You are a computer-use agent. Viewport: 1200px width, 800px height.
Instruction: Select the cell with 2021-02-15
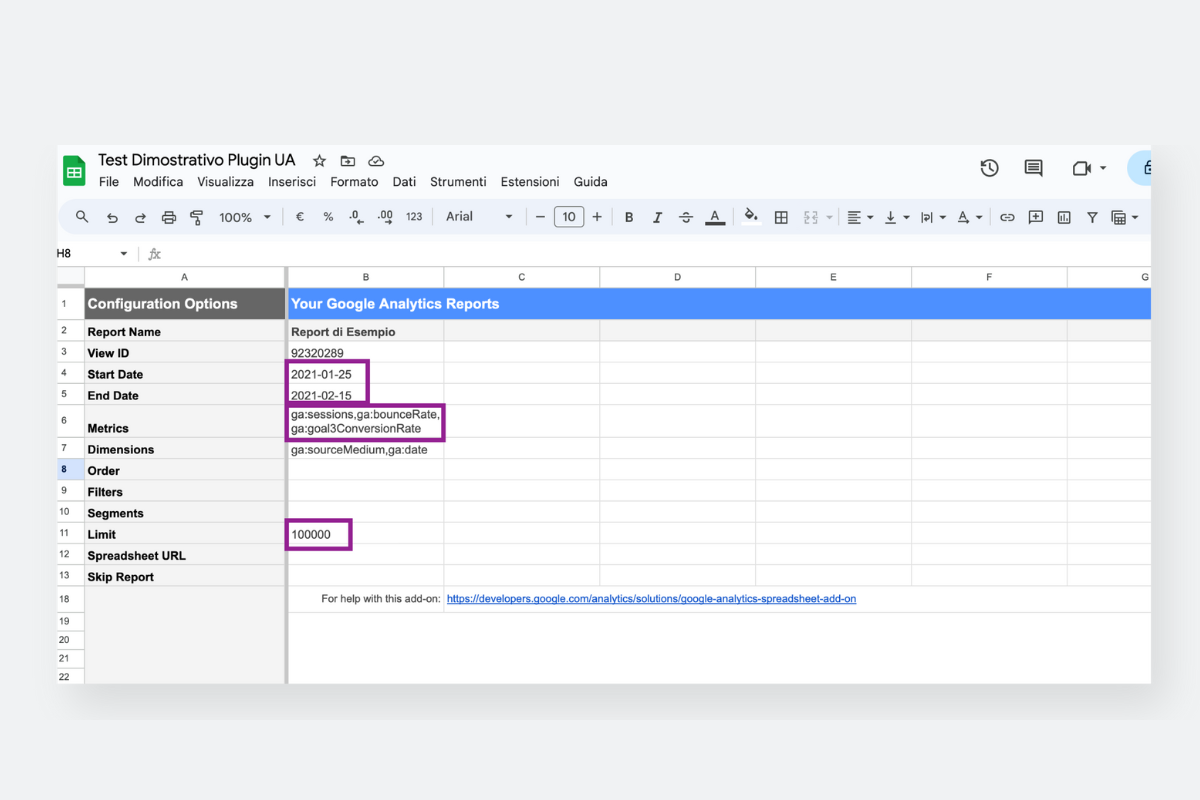coord(366,395)
